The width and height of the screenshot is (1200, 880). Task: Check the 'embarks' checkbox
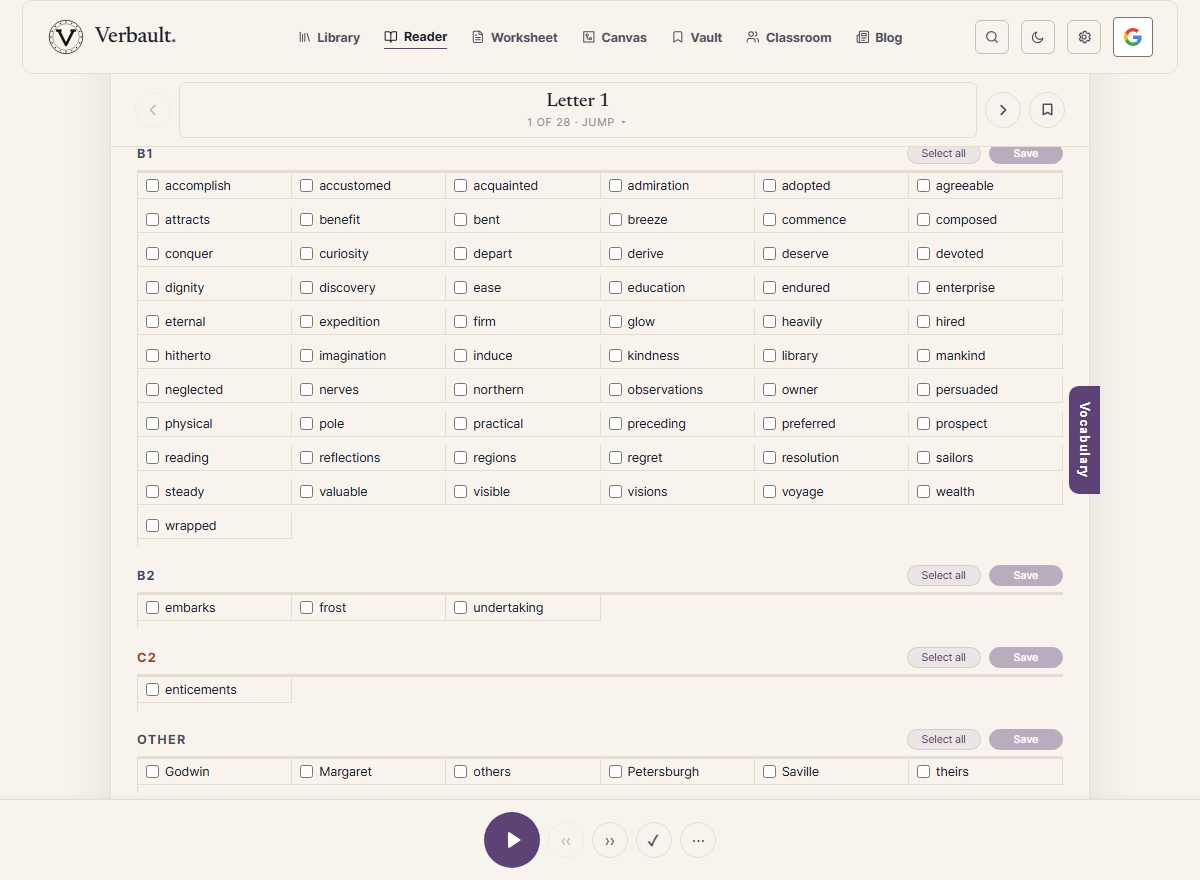(x=153, y=607)
